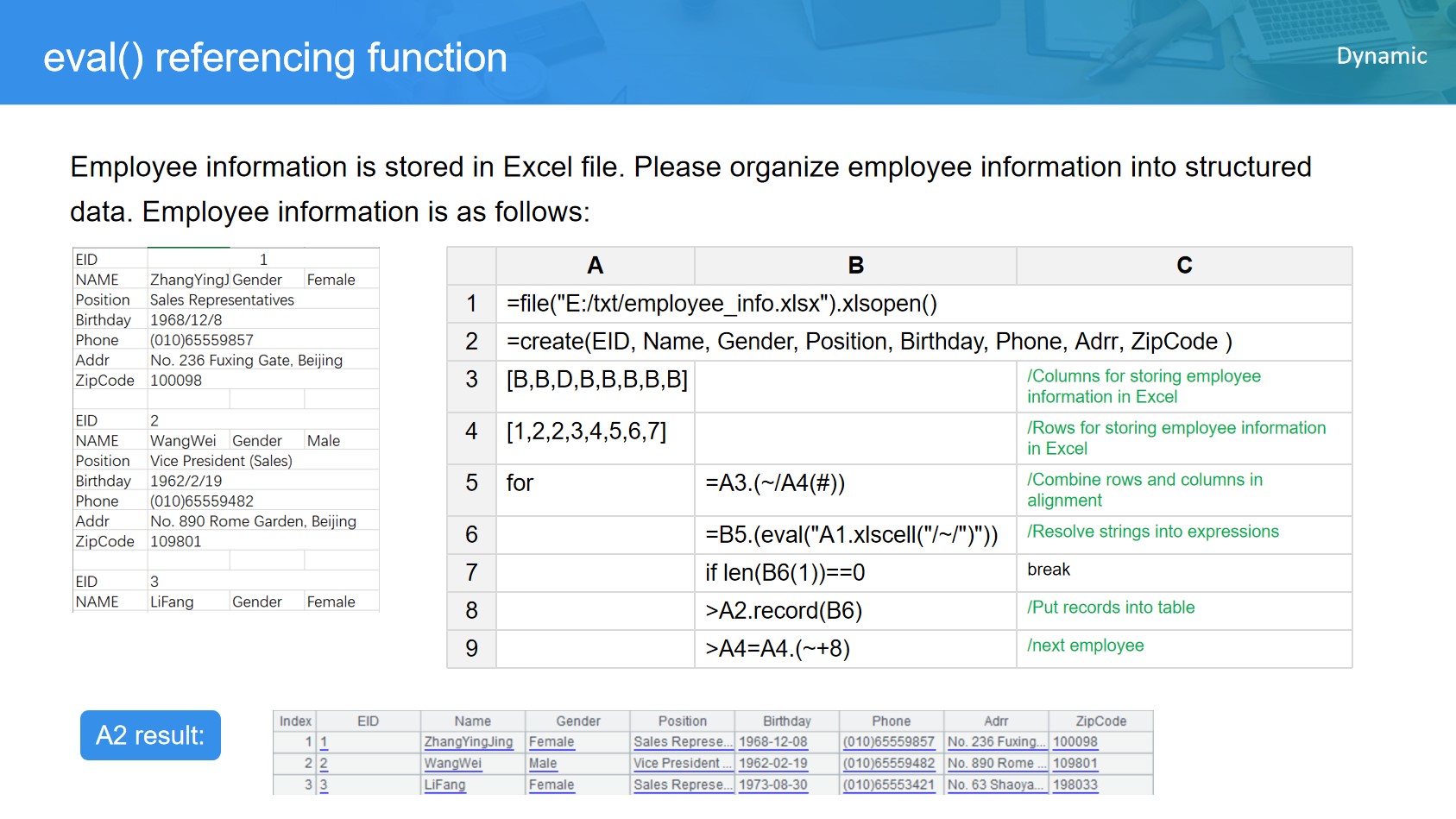Click the 'ZipCode' column header in the result table
The image size is (1456, 819).
pos(1100,721)
